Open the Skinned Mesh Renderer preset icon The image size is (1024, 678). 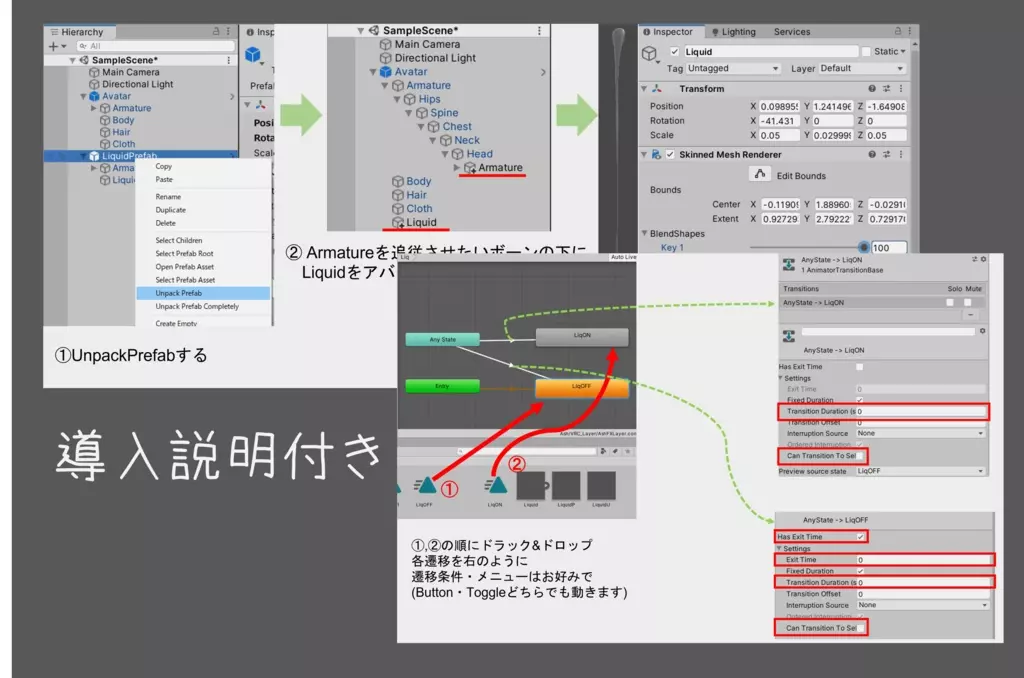[886, 154]
